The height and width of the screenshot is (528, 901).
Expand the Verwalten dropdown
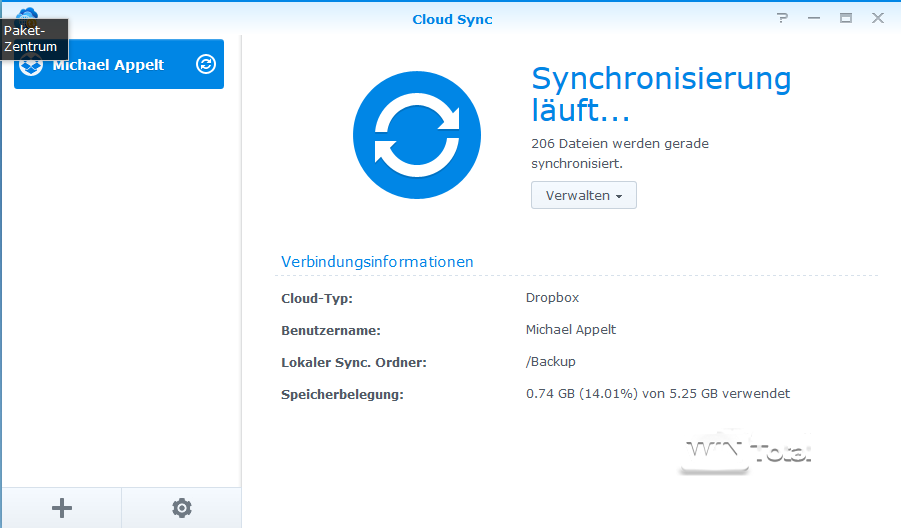point(584,196)
